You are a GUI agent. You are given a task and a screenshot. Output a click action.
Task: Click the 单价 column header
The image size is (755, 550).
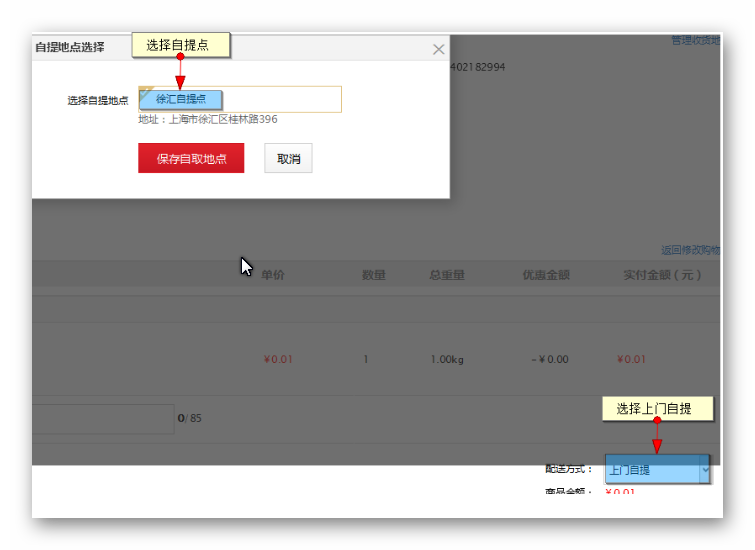point(273,275)
